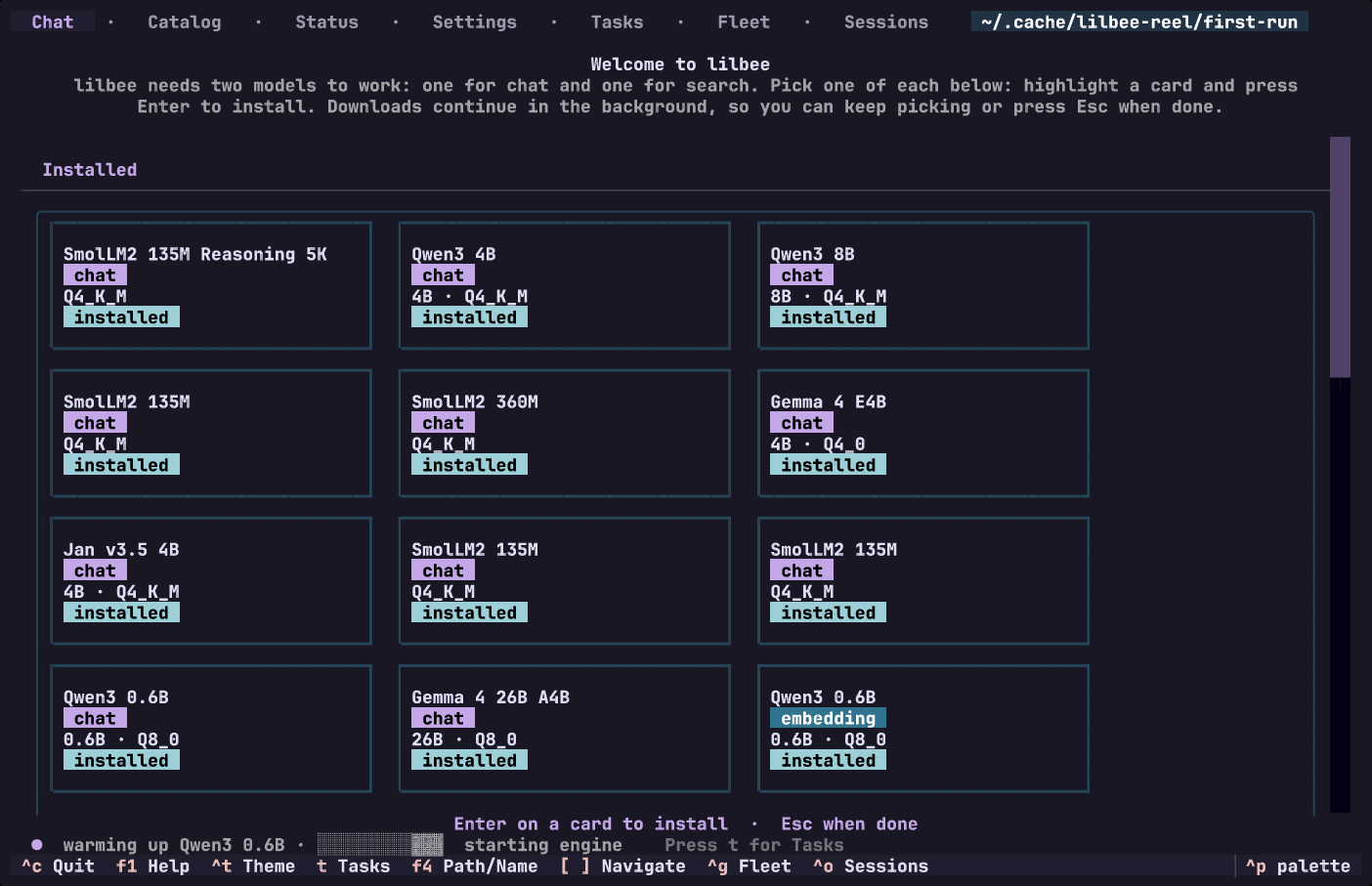
Task: Click the ~/.cache/lilbee-reel/first-run path label
Action: coord(1139,21)
